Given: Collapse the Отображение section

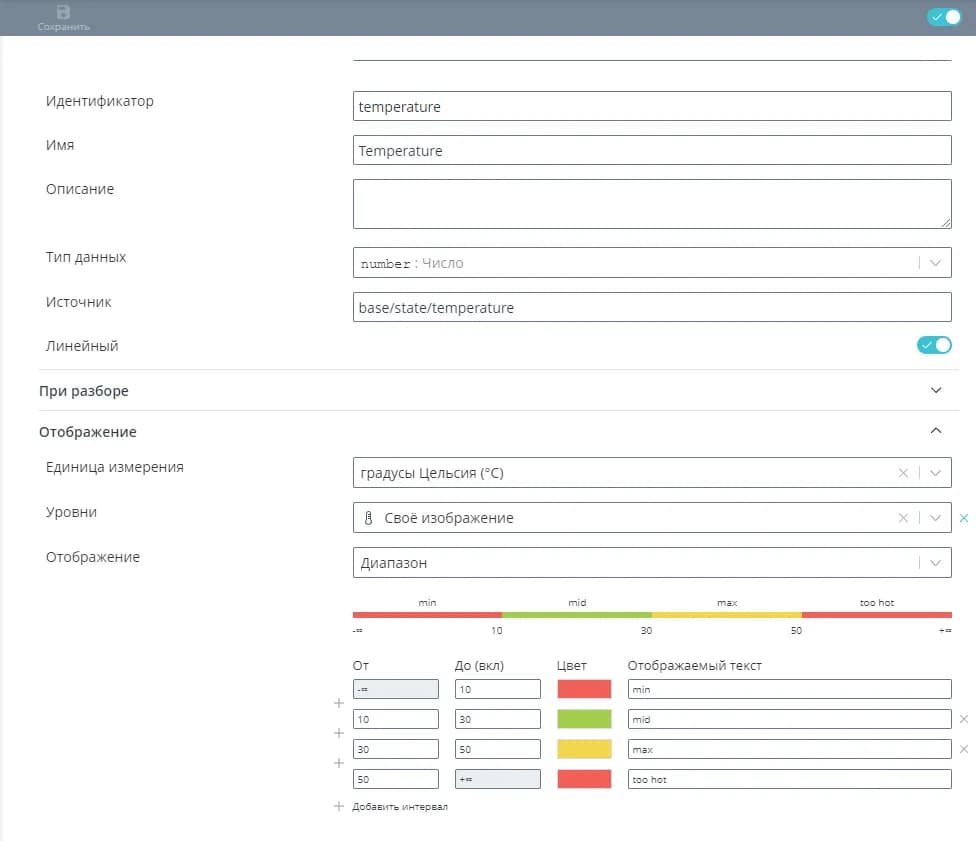Looking at the screenshot, I should point(935,432).
